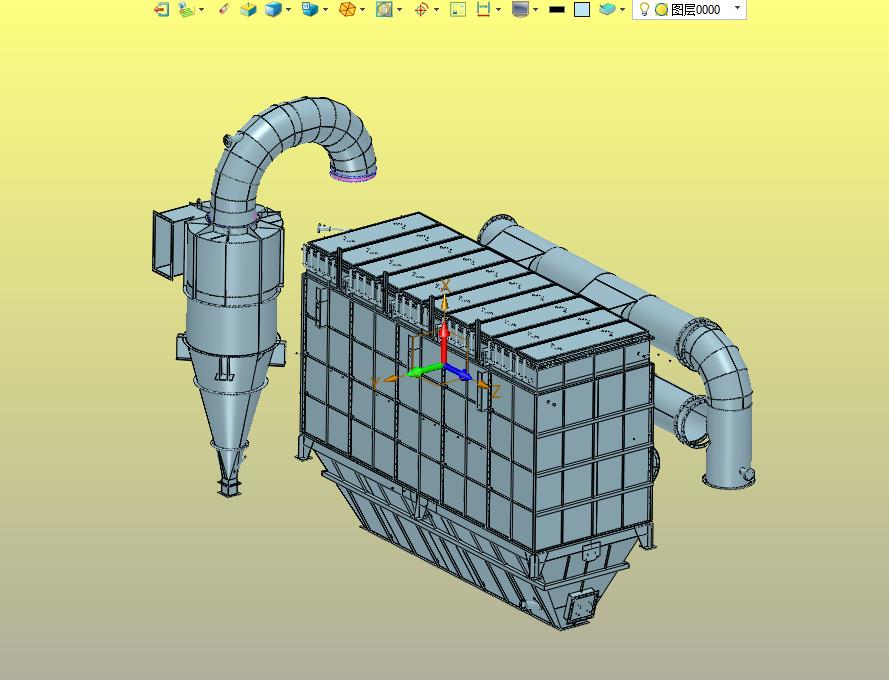Open the light blue face color swatch
889x680 pixels.
click(582, 10)
